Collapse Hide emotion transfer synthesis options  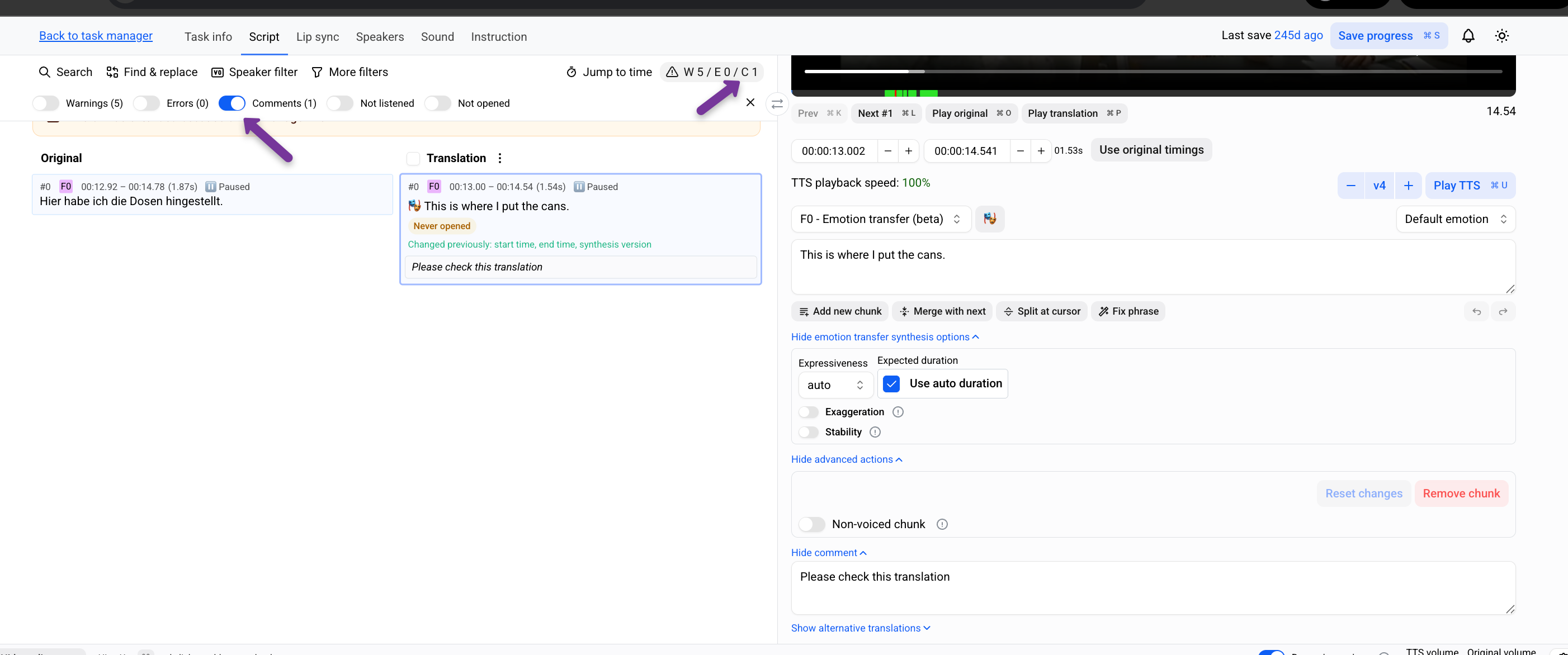(x=885, y=337)
